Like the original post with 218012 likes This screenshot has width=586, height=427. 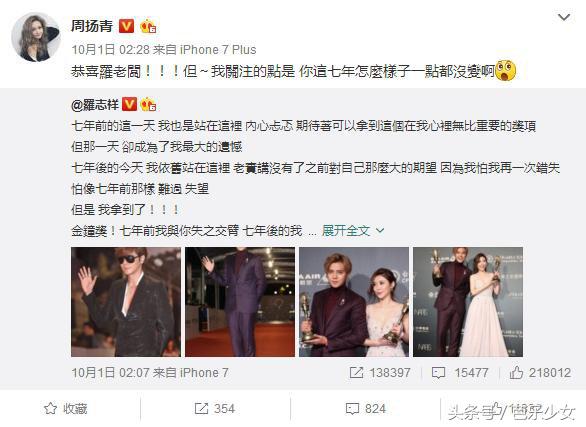[540, 372]
